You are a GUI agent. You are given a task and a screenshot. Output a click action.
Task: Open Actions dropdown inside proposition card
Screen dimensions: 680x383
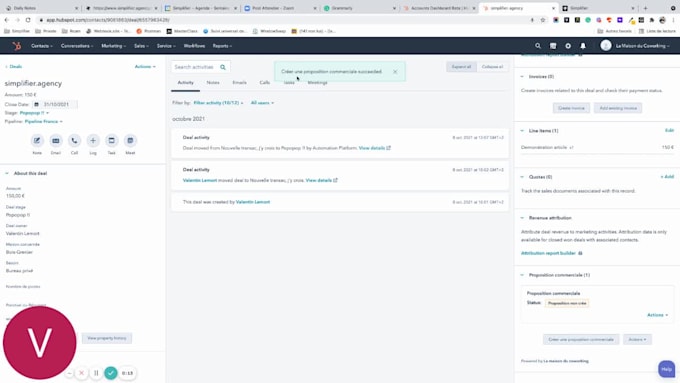point(657,315)
